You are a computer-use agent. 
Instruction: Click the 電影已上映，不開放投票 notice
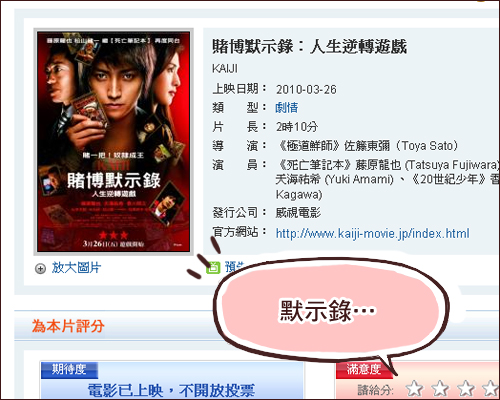pyautogui.click(x=171, y=390)
